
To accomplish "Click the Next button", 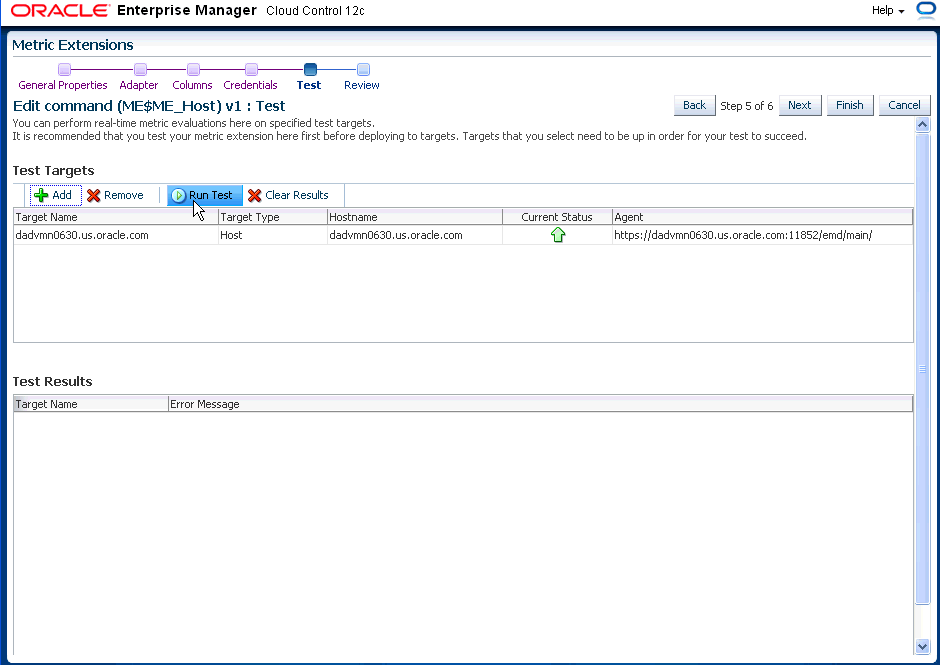I will point(800,106).
